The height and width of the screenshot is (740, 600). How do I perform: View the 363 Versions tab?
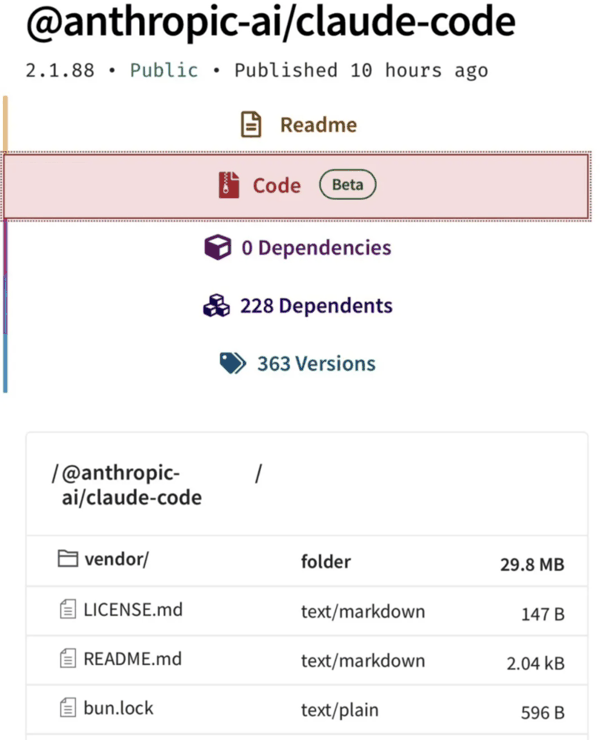pos(316,364)
